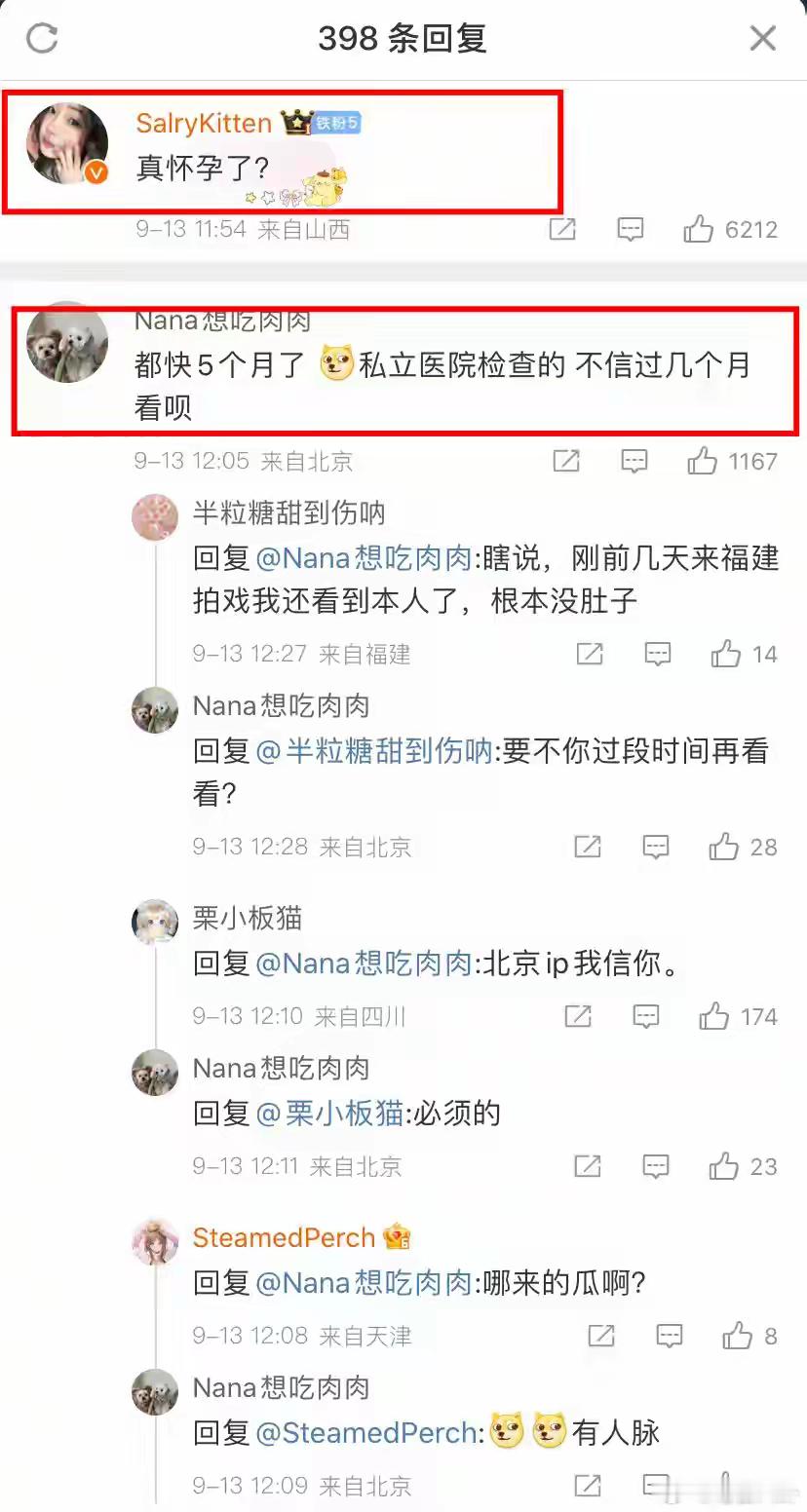Forward the comment posted at 12:11 from 北京
The width and height of the screenshot is (807, 1512).
[588, 1166]
